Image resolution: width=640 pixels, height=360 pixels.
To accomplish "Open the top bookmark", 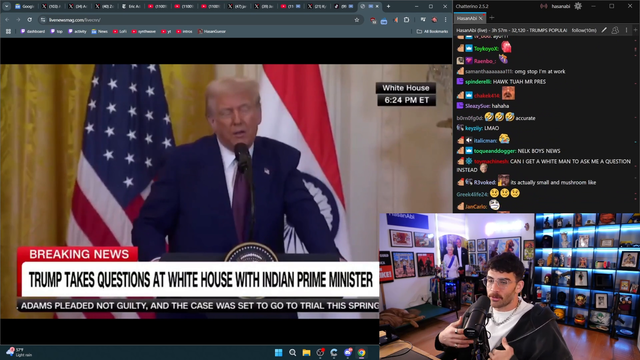I will [x=56, y=31].
